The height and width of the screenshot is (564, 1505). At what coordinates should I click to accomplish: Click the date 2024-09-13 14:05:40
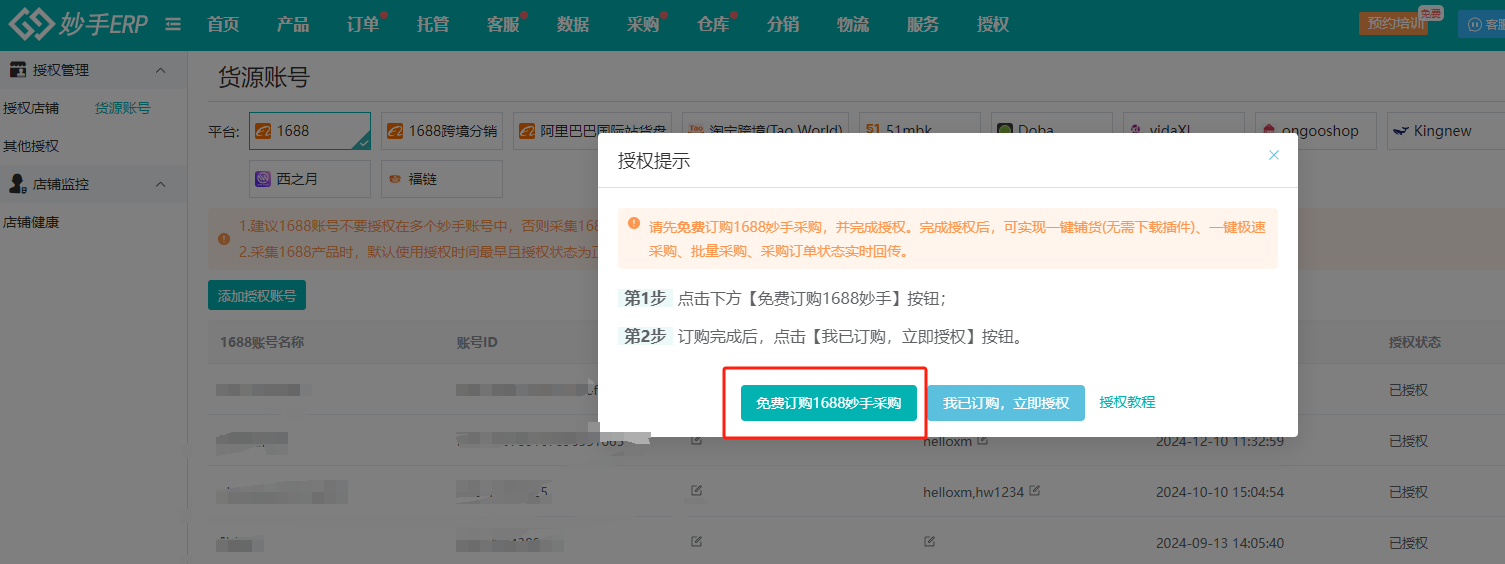tap(1220, 543)
